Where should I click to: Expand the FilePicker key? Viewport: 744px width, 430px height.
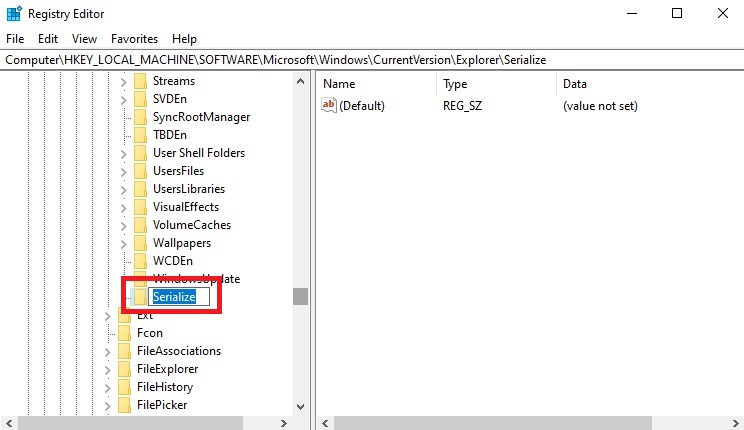(x=108, y=406)
